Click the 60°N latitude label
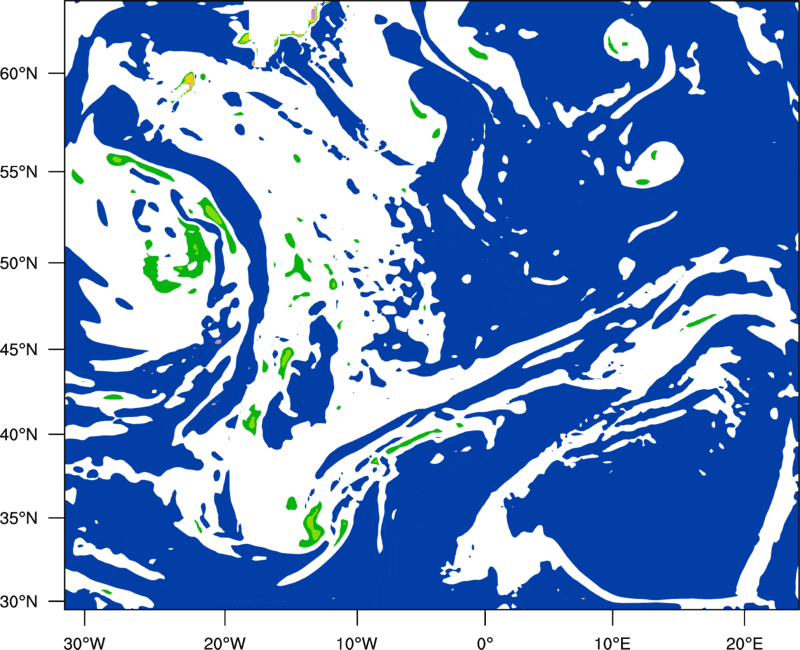800x650 pixels. [19, 74]
